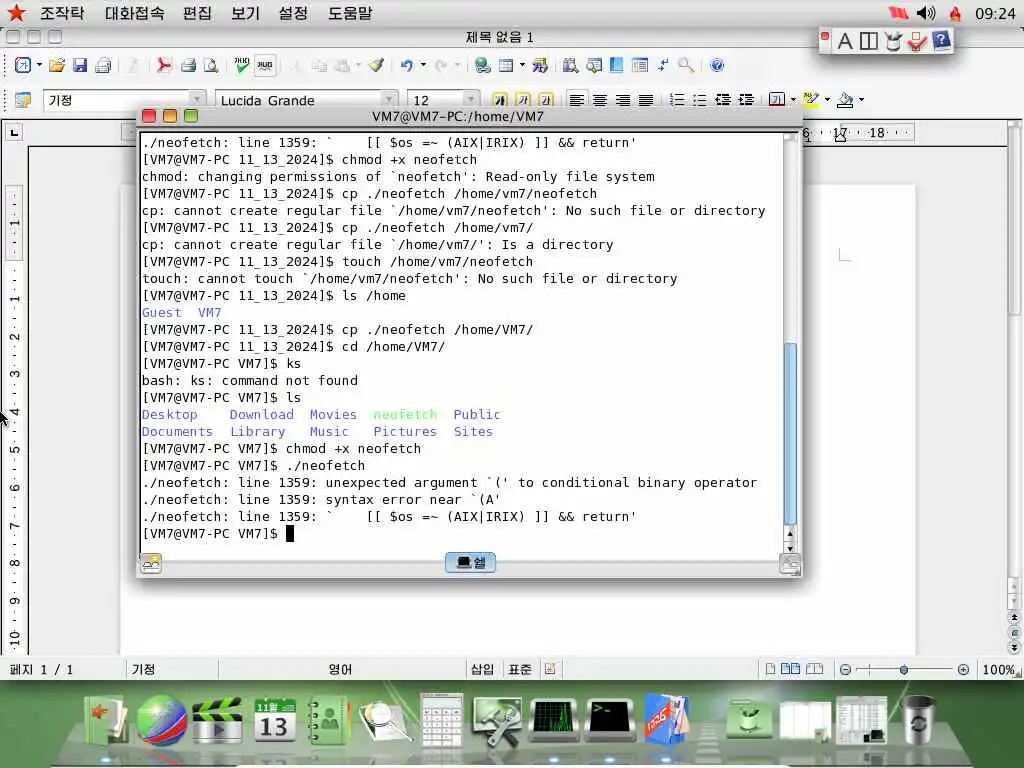Open the 보기 menu

pyautogui.click(x=246, y=13)
